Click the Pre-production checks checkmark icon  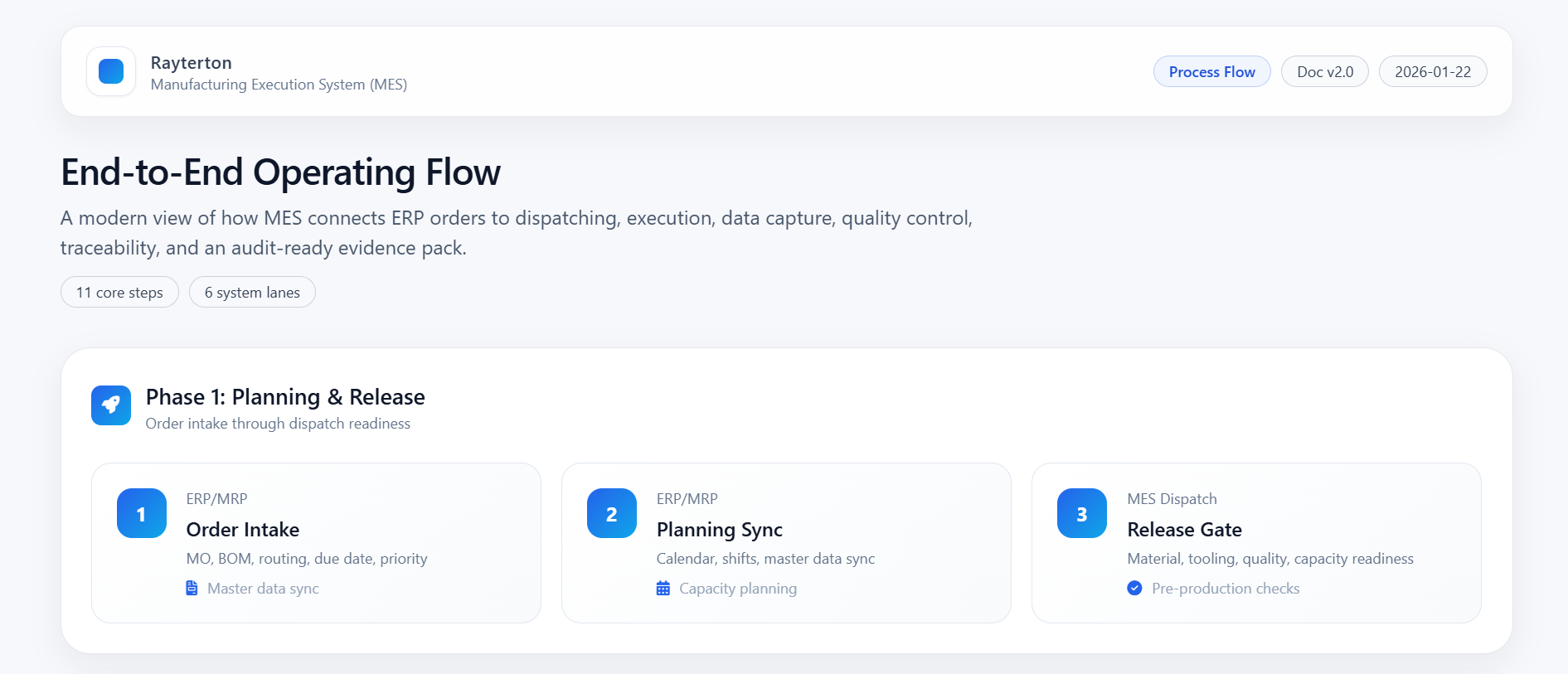(x=1134, y=589)
